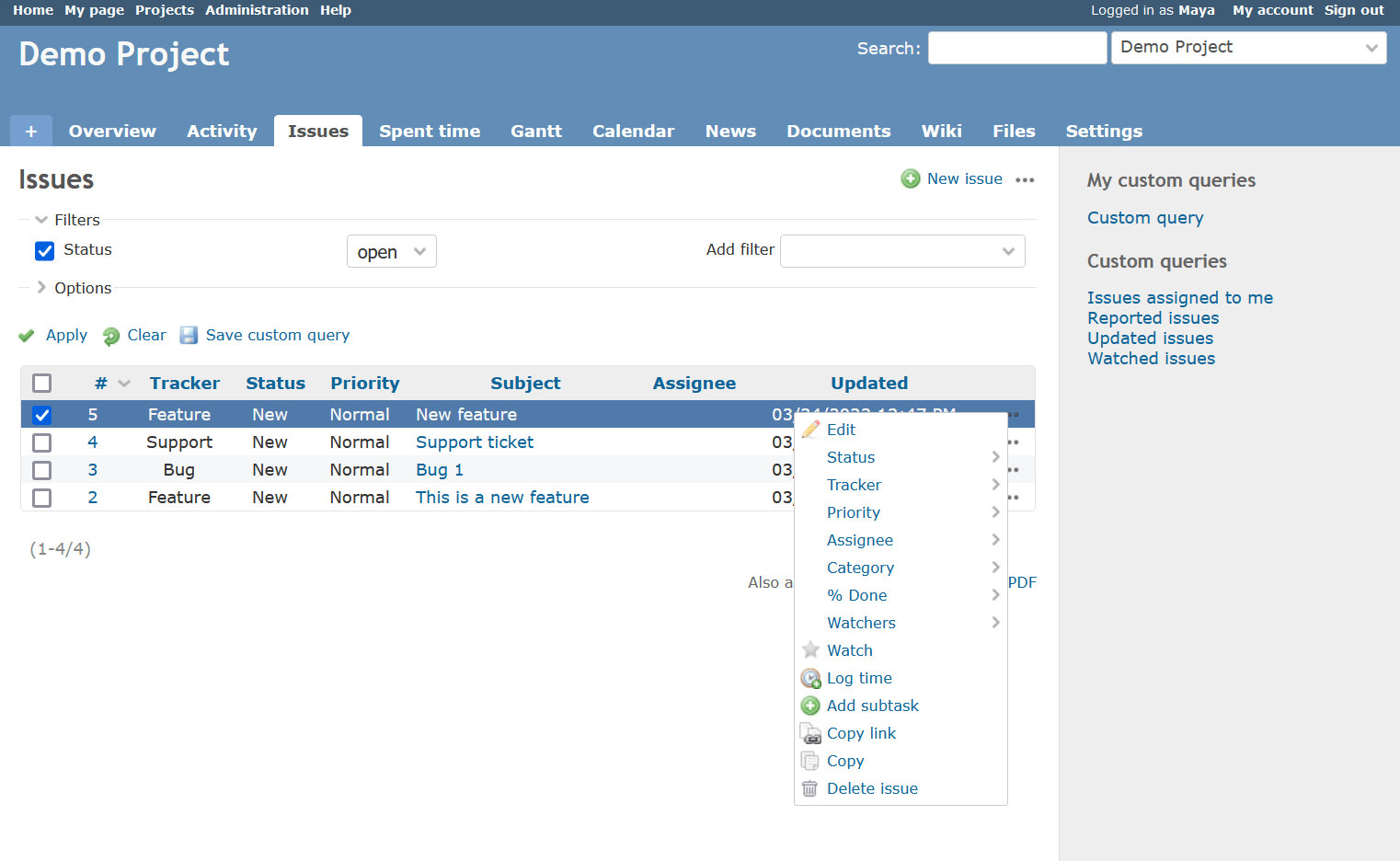This screenshot has width=1400, height=861.
Task: Open the New issue creation page
Action: coord(964,178)
